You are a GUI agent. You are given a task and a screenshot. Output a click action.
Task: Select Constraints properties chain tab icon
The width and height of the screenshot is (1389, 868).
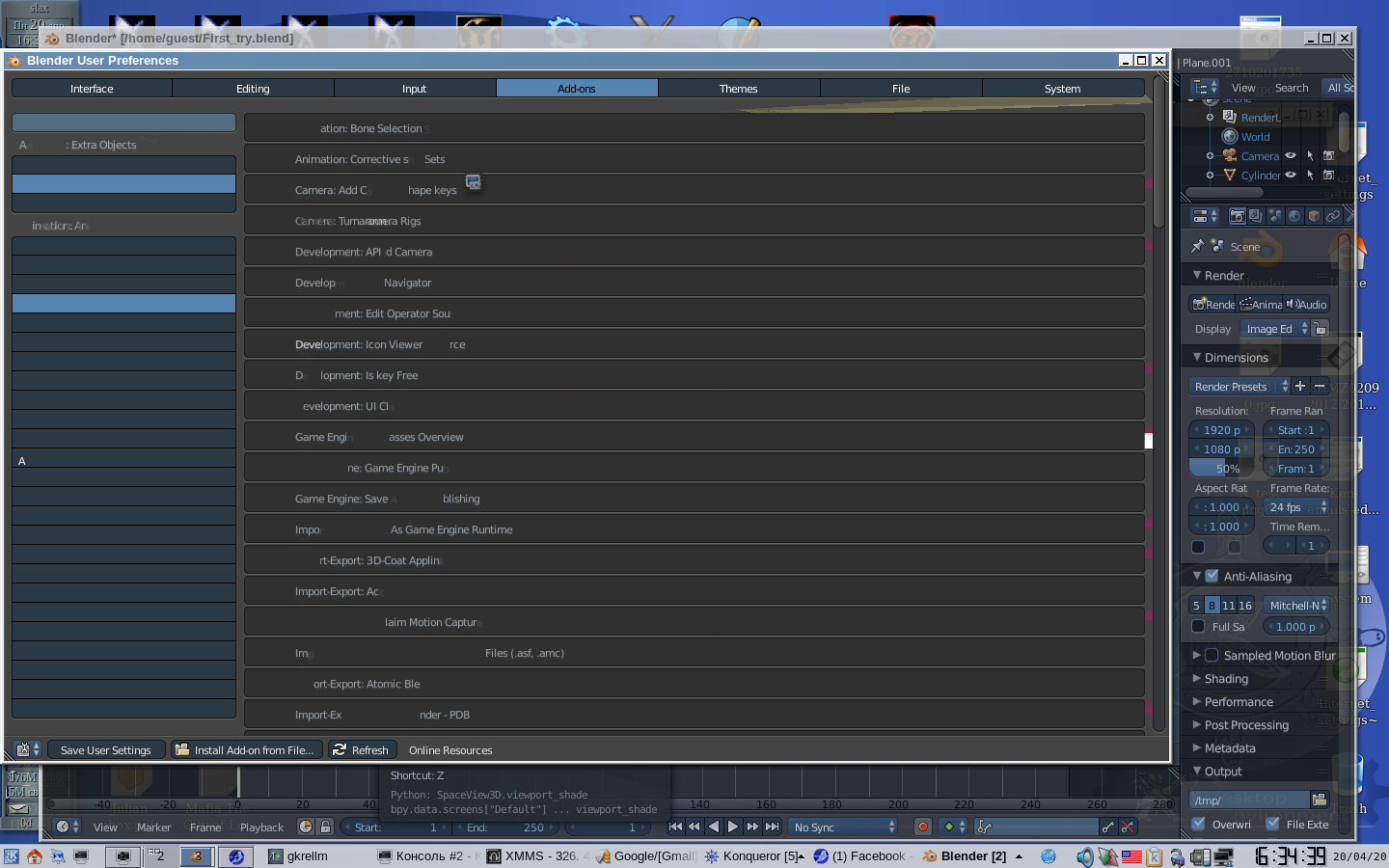pyautogui.click(x=1333, y=216)
